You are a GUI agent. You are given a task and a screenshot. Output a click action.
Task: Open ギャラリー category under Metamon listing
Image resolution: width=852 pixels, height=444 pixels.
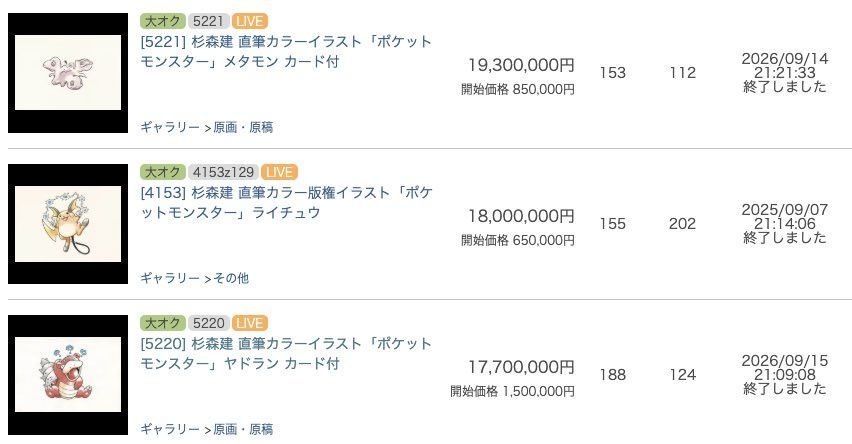170,127
